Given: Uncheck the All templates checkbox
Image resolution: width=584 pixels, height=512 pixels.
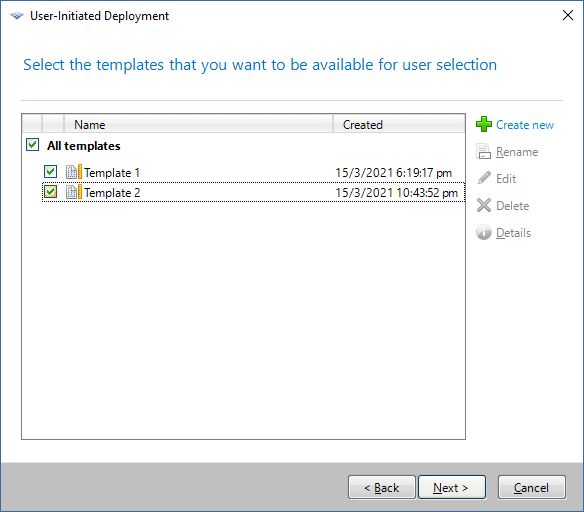Looking at the screenshot, I should coord(33,144).
